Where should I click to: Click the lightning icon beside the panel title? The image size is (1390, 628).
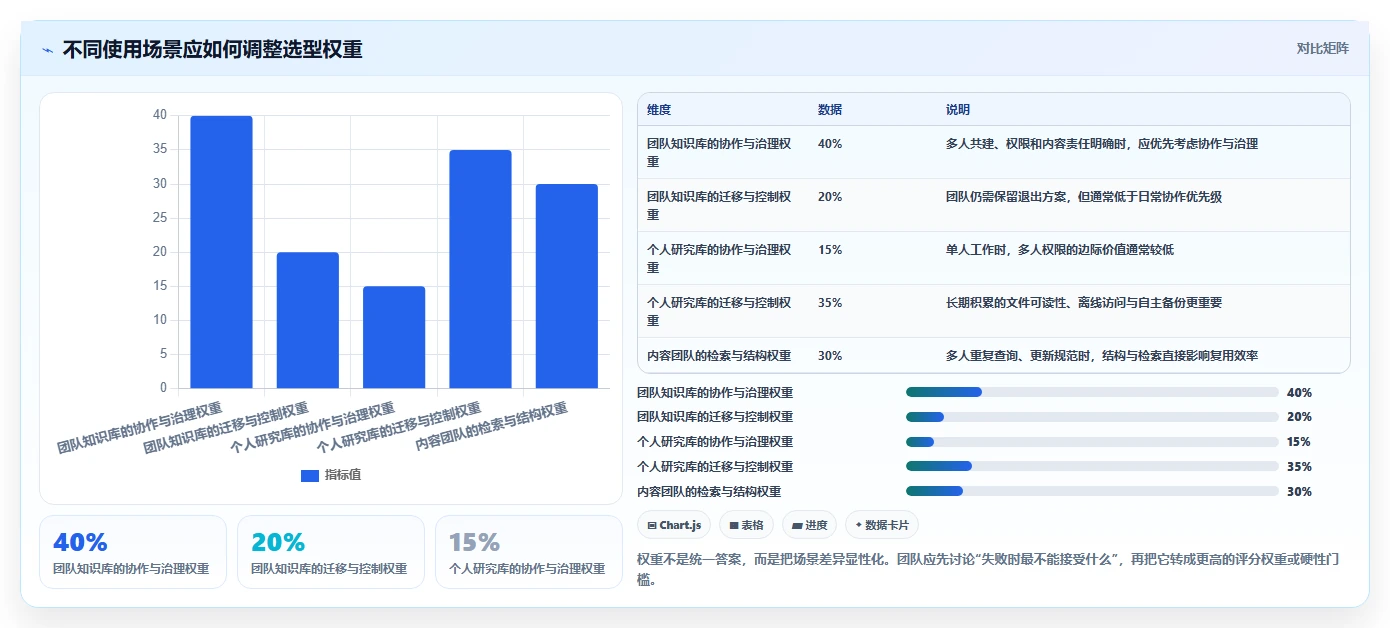tap(47, 50)
